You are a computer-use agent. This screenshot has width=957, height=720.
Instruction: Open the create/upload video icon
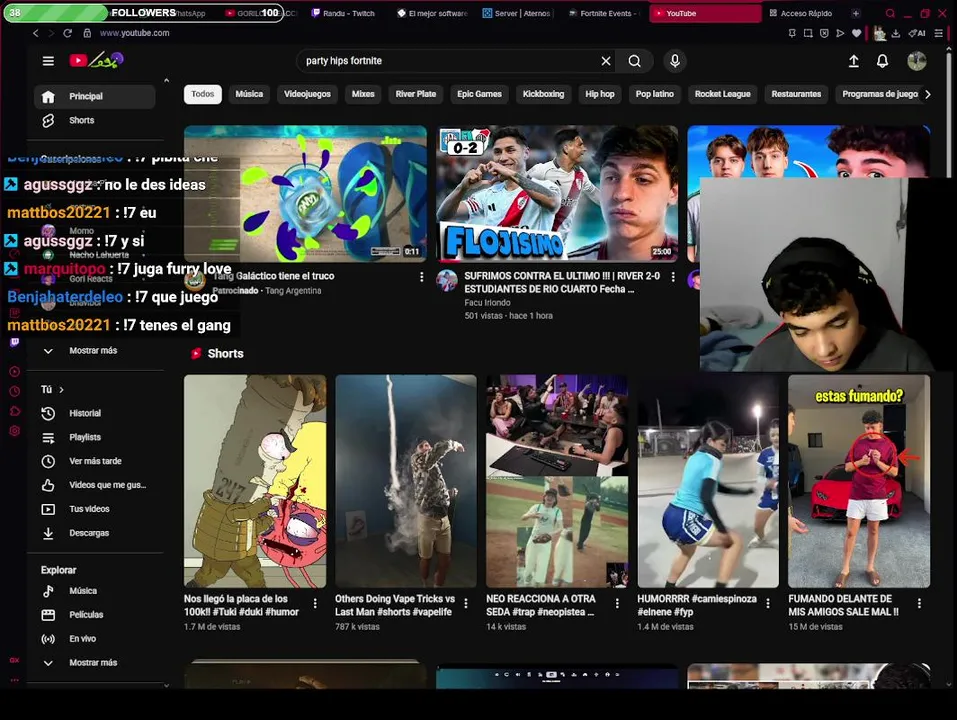click(x=854, y=61)
